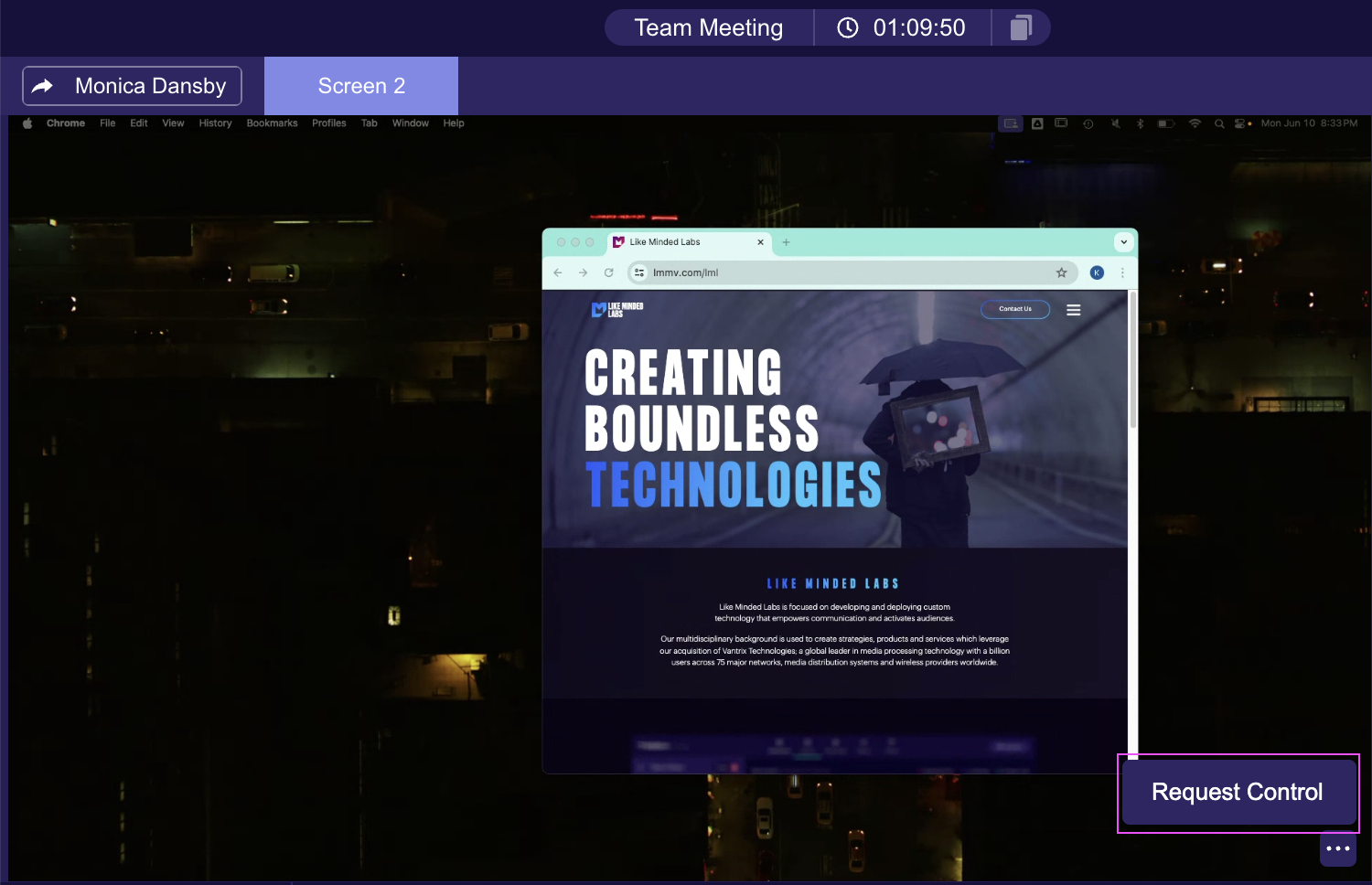
Task: Open the hamburger menu on the webpage
Action: [x=1074, y=310]
